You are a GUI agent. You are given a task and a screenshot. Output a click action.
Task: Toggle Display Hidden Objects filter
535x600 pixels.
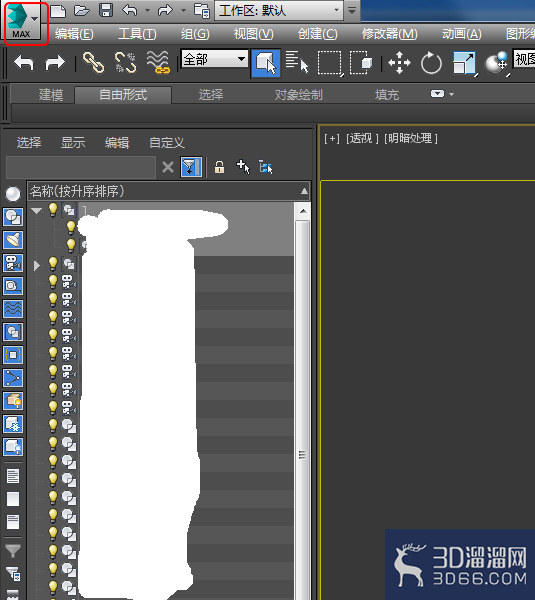pyautogui.click(x=13, y=447)
